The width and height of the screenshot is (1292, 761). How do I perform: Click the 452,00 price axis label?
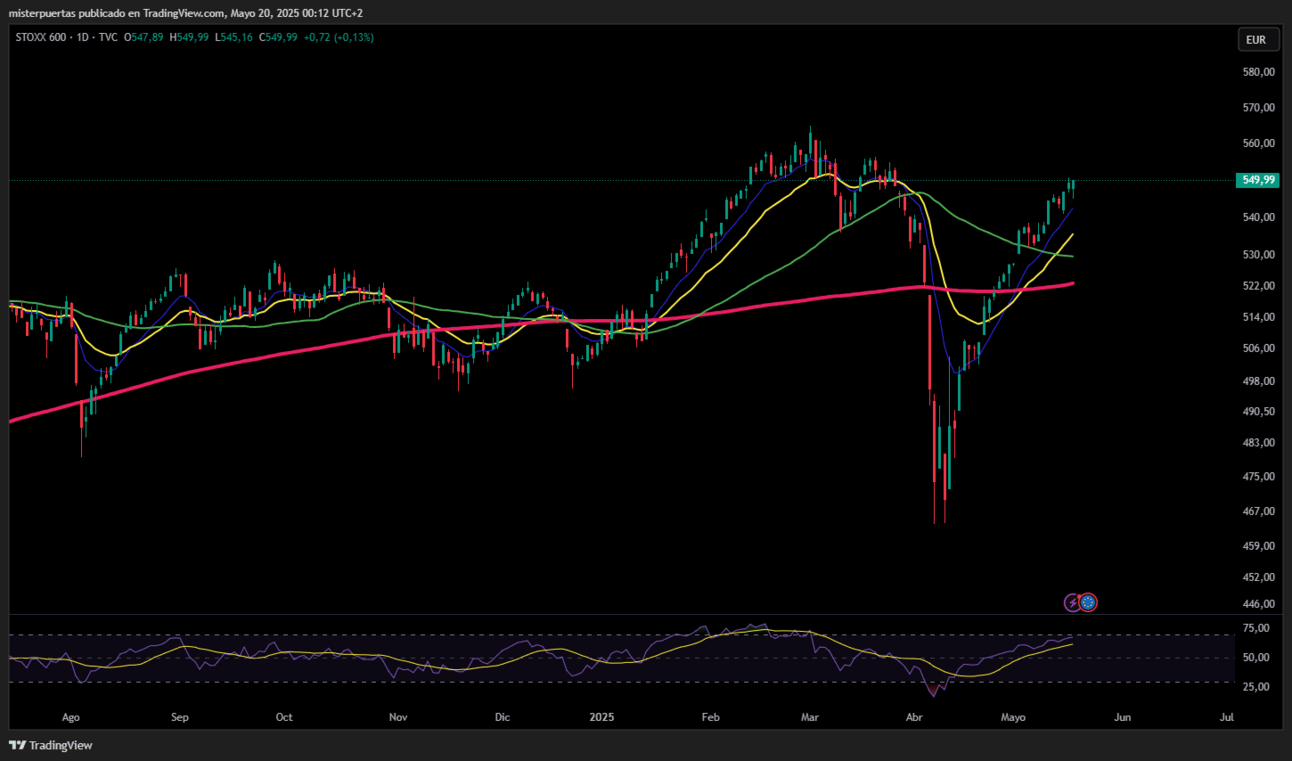[x=1258, y=577]
